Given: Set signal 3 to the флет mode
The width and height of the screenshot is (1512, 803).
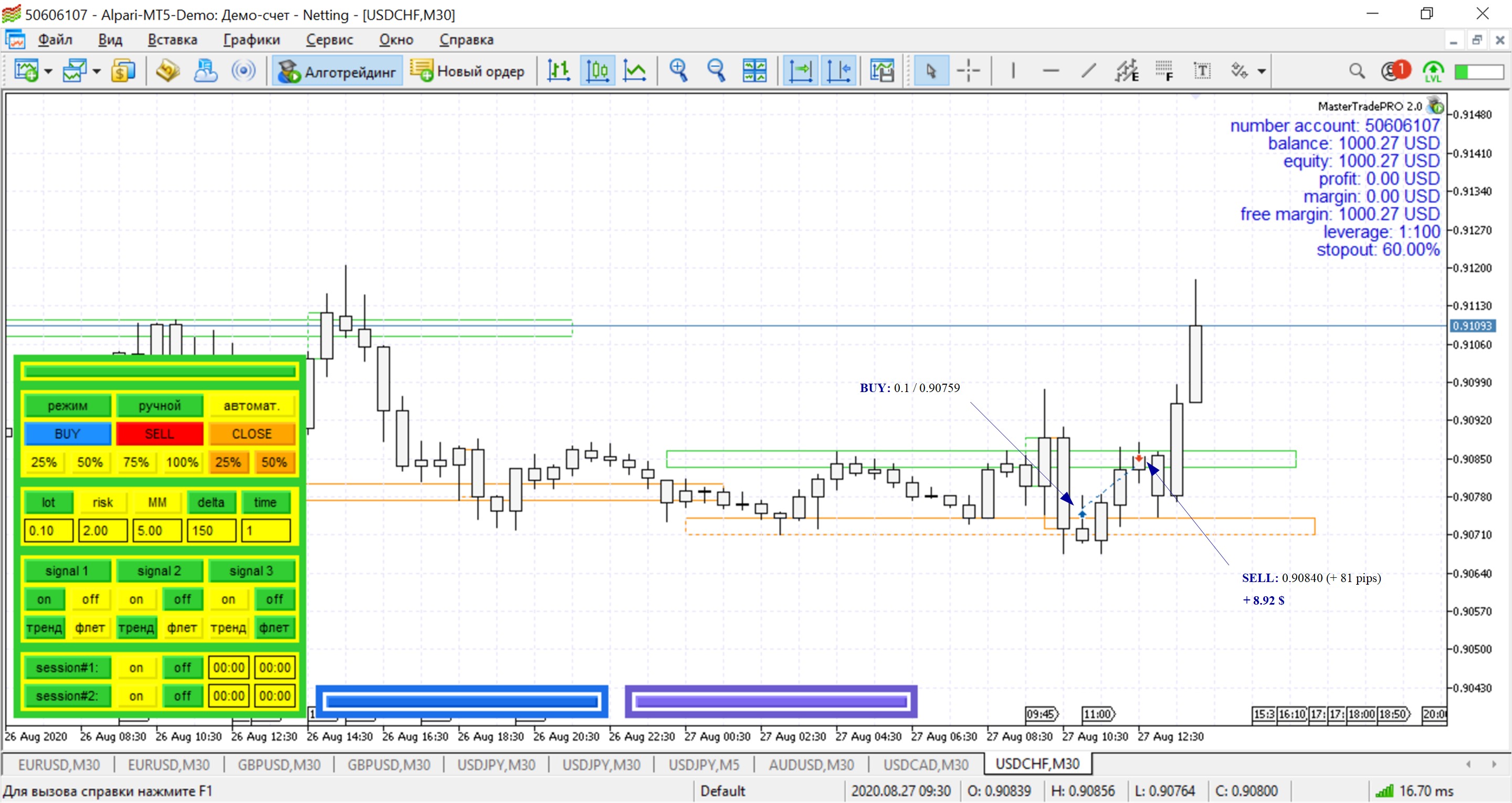Looking at the screenshot, I should [x=274, y=628].
